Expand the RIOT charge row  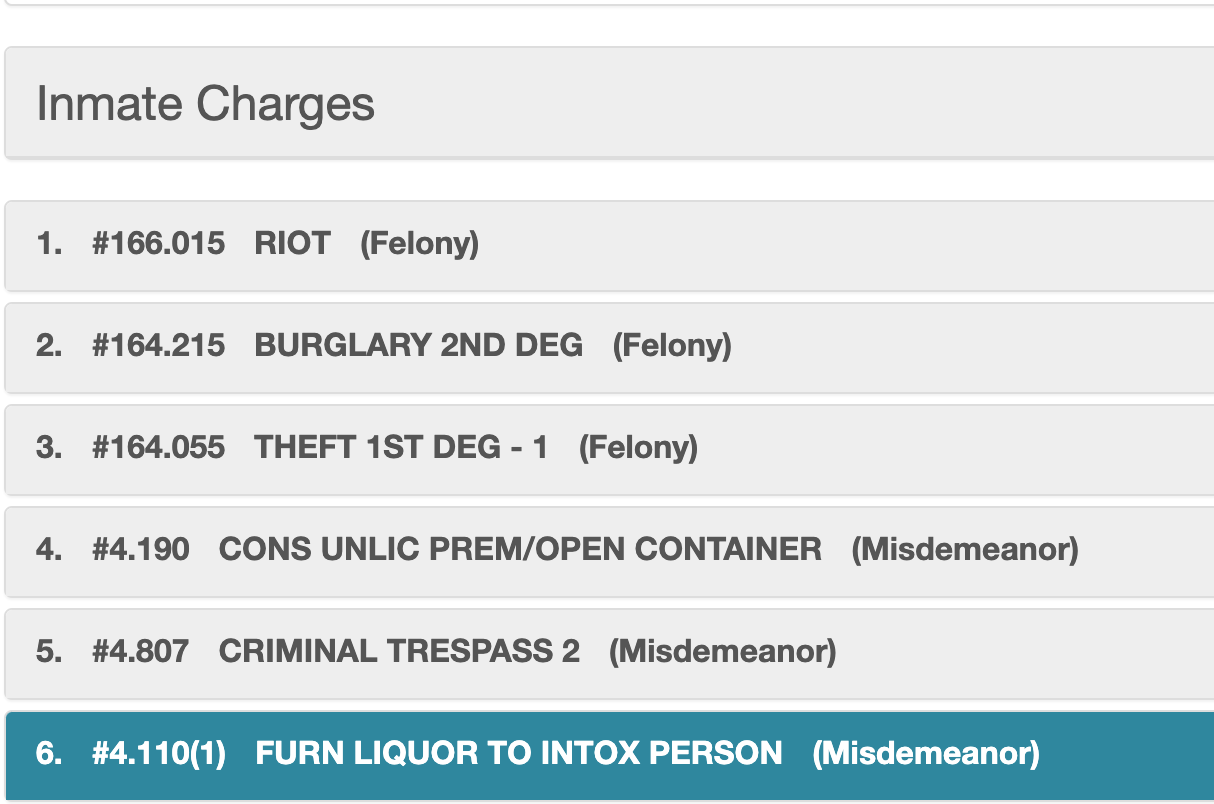coord(292,244)
